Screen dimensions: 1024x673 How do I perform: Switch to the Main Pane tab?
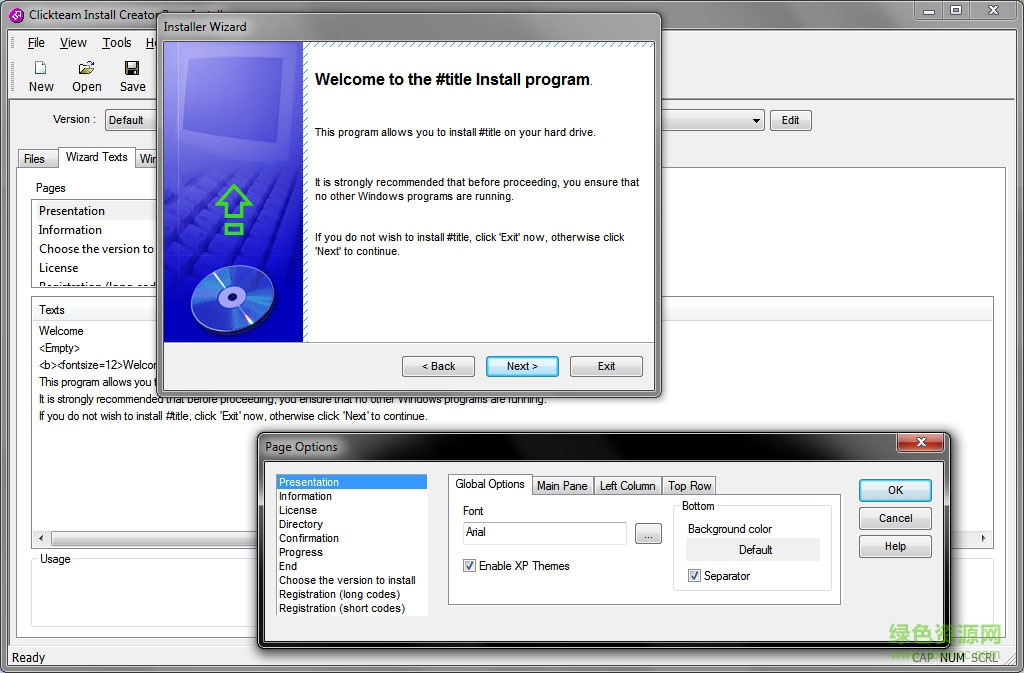tap(562, 486)
